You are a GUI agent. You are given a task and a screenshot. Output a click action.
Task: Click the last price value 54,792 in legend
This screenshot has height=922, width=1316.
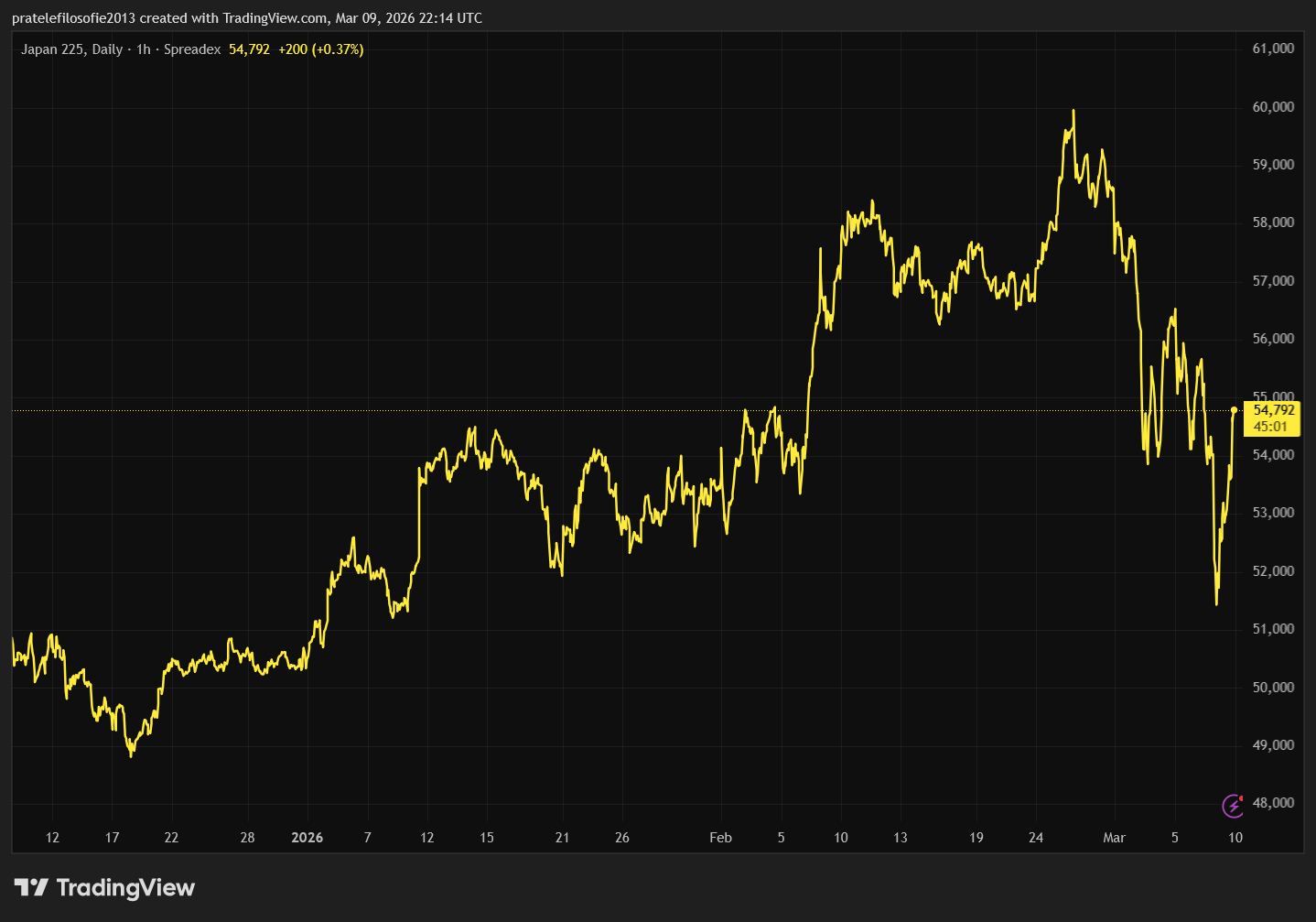point(249,51)
